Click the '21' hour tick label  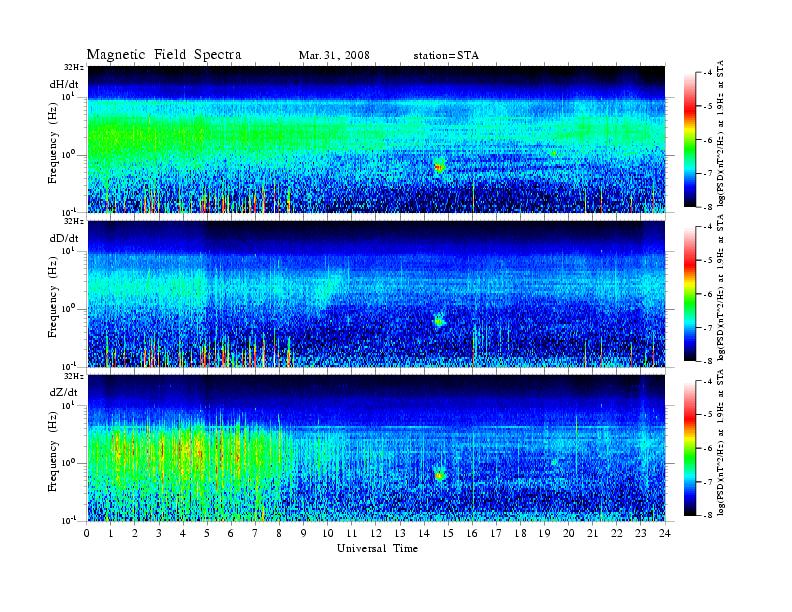pyautogui.click(x=592, y=534)
